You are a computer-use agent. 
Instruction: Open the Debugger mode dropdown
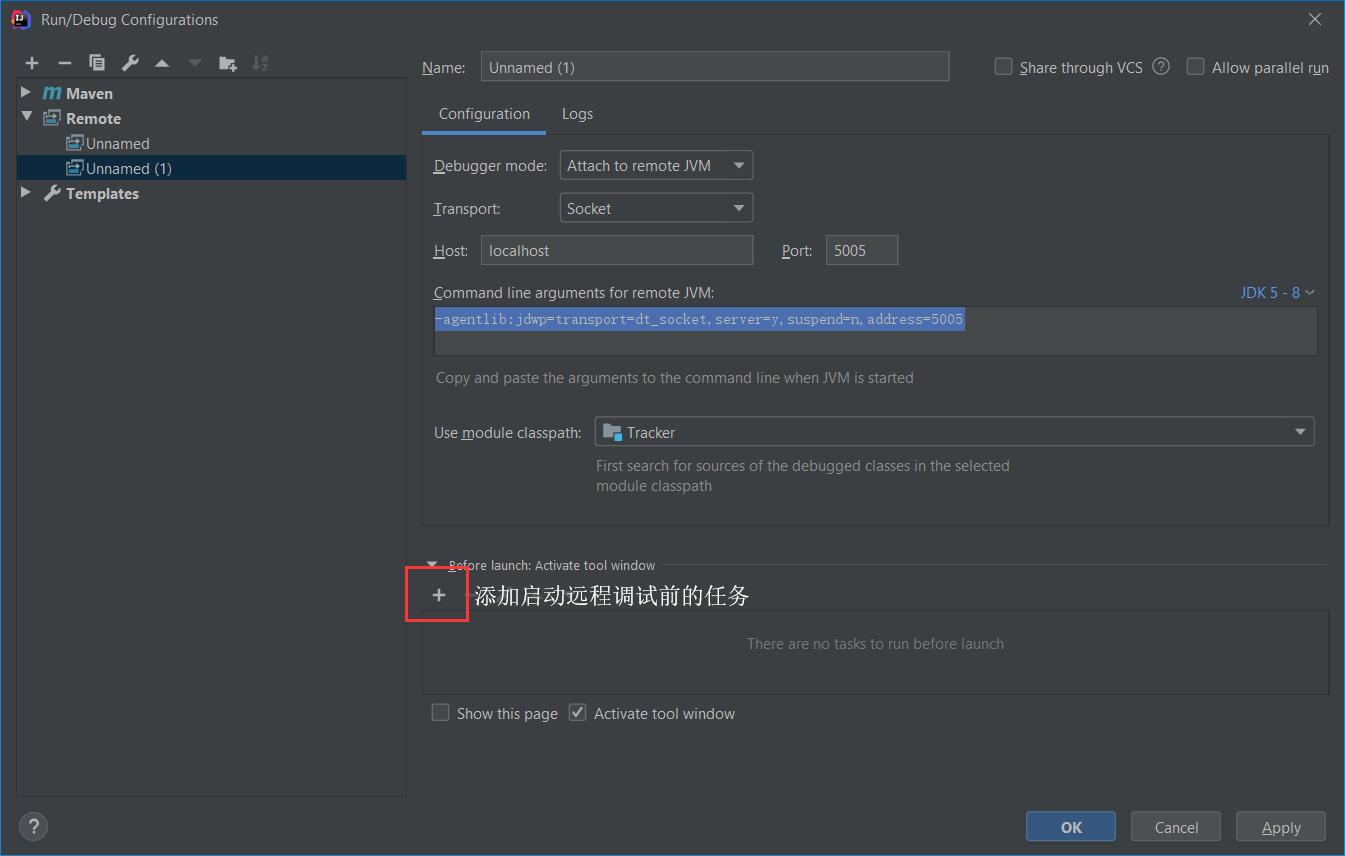[655, 166]
